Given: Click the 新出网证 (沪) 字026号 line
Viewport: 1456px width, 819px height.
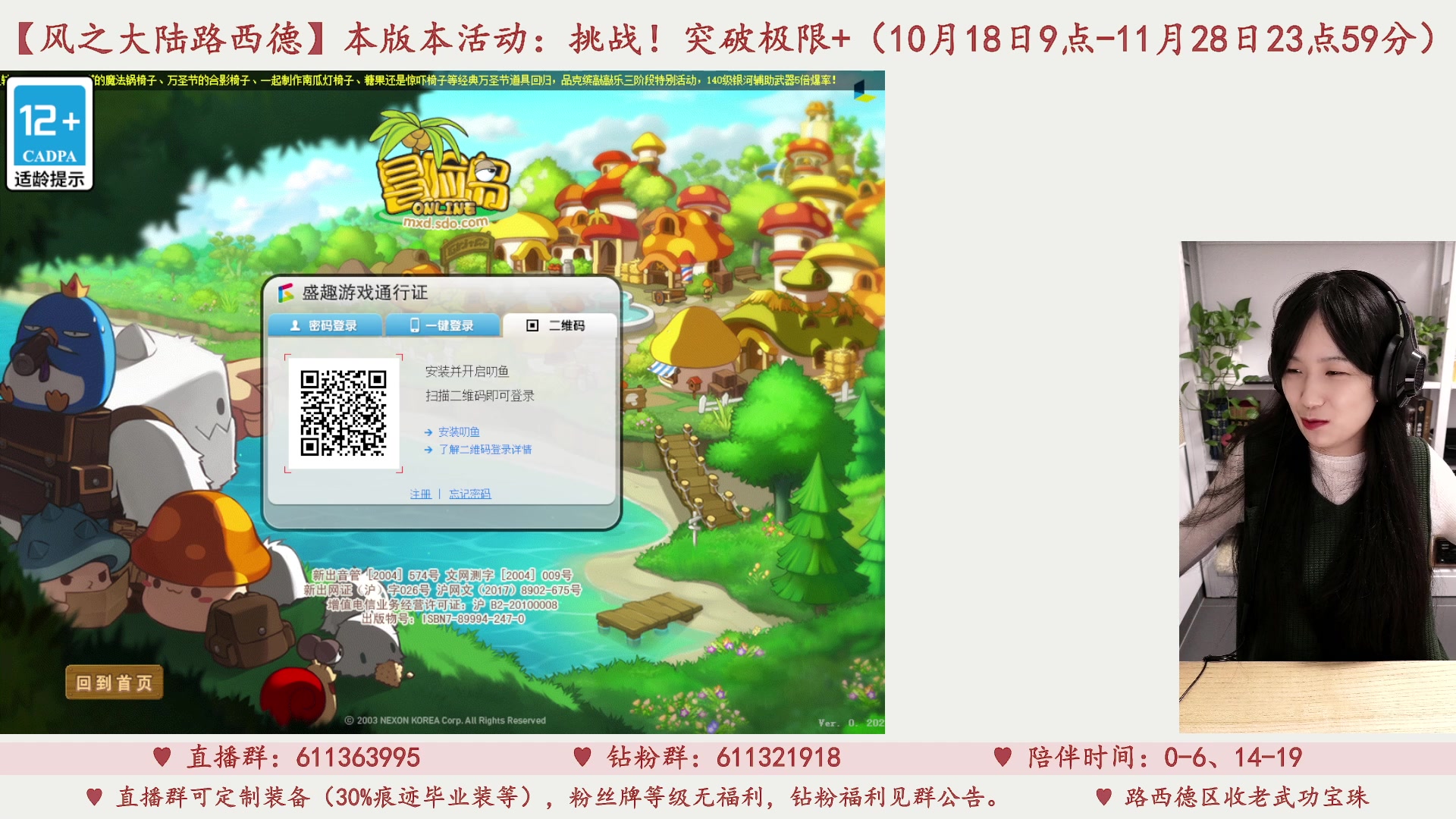Looking at the screenshot, I should [x=442, y=590].
